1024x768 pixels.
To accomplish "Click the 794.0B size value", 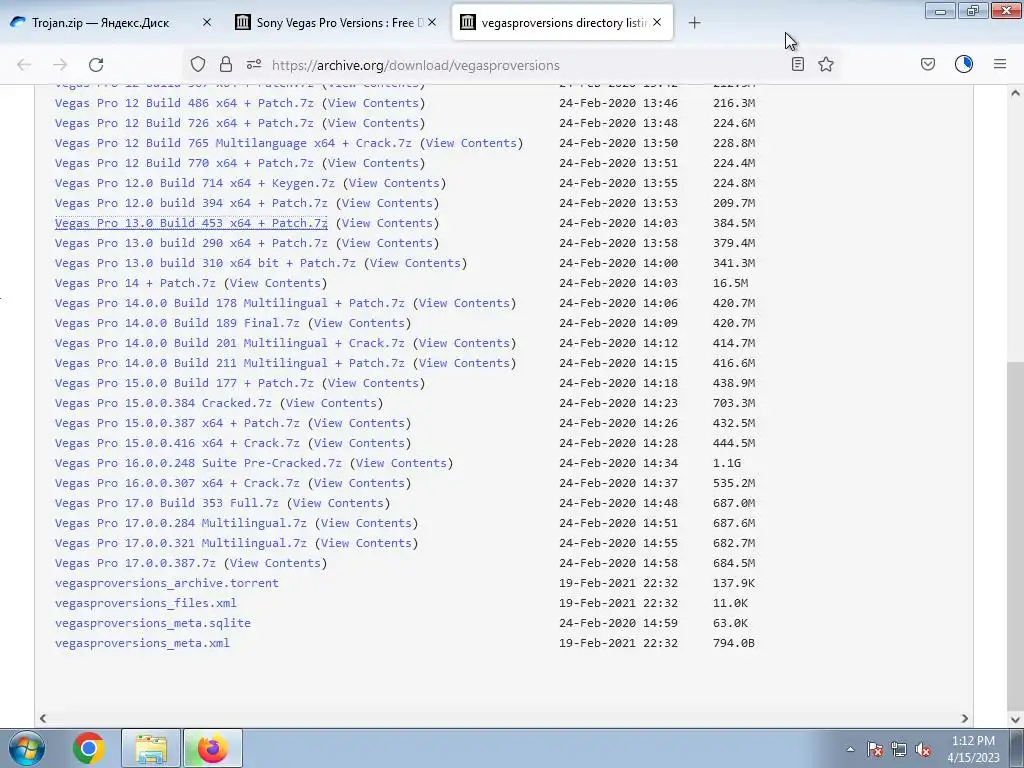I will [x=734, y=643].
